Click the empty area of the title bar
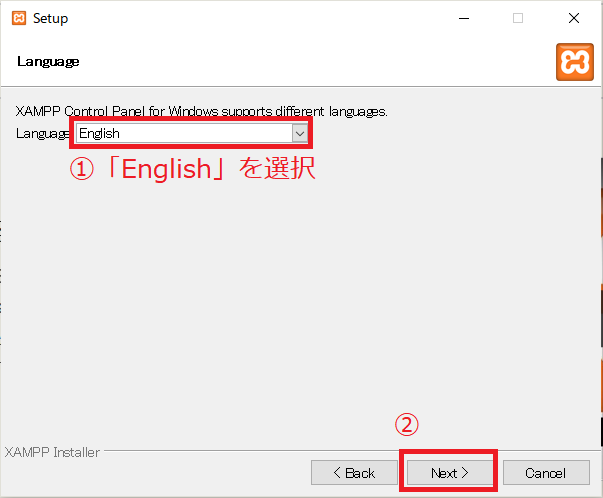 tap(250, 19)
